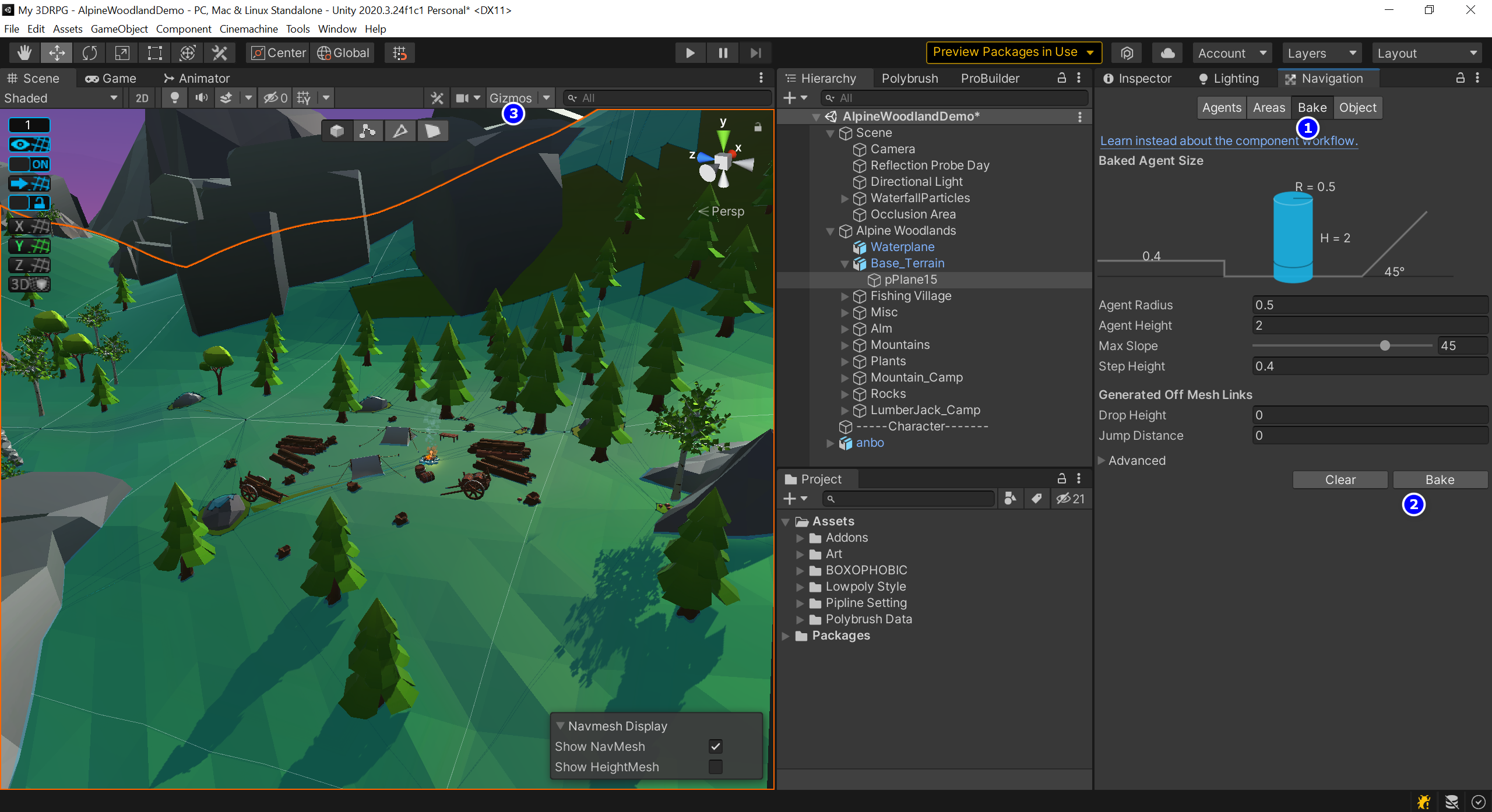Click Preview Packages in Use button

coord(1014,52)
